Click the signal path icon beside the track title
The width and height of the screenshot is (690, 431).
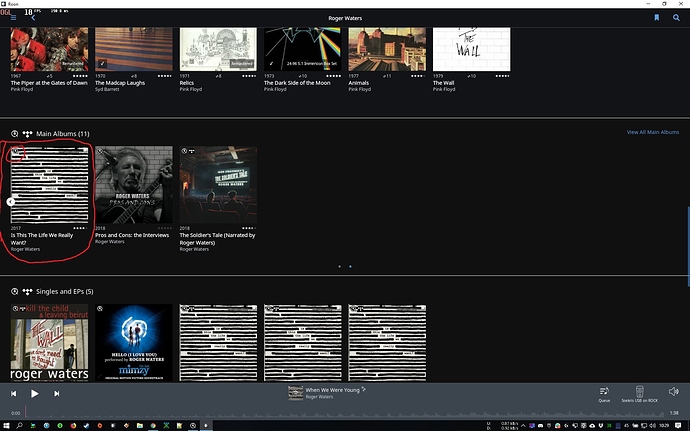tap(363, 389)
